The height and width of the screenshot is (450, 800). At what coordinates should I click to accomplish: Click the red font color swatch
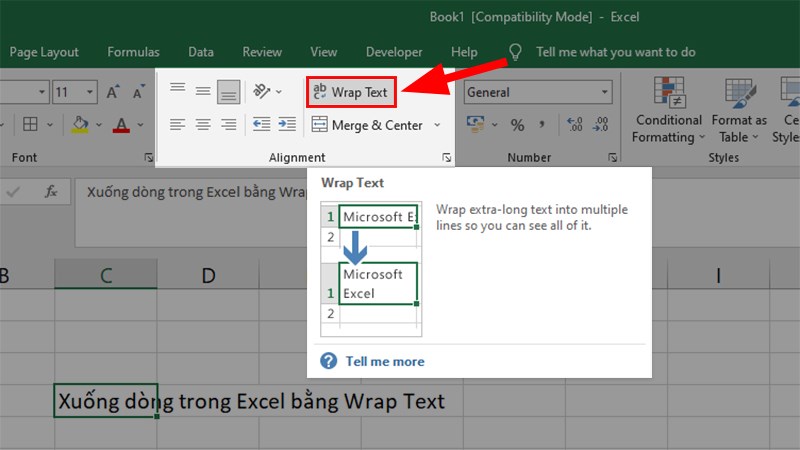pyautogui.click(x=121, y=125)
